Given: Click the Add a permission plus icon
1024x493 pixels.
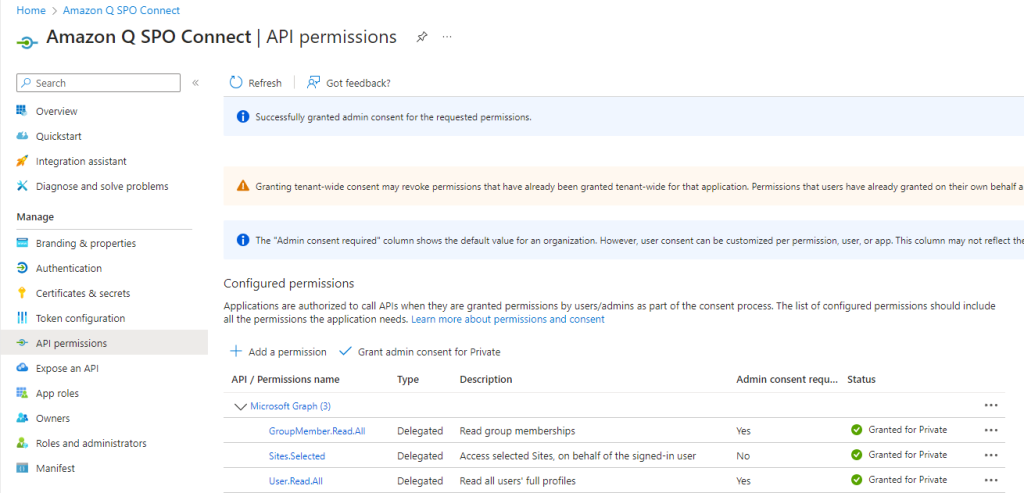Looking at the screenshot, I should 236,352.
